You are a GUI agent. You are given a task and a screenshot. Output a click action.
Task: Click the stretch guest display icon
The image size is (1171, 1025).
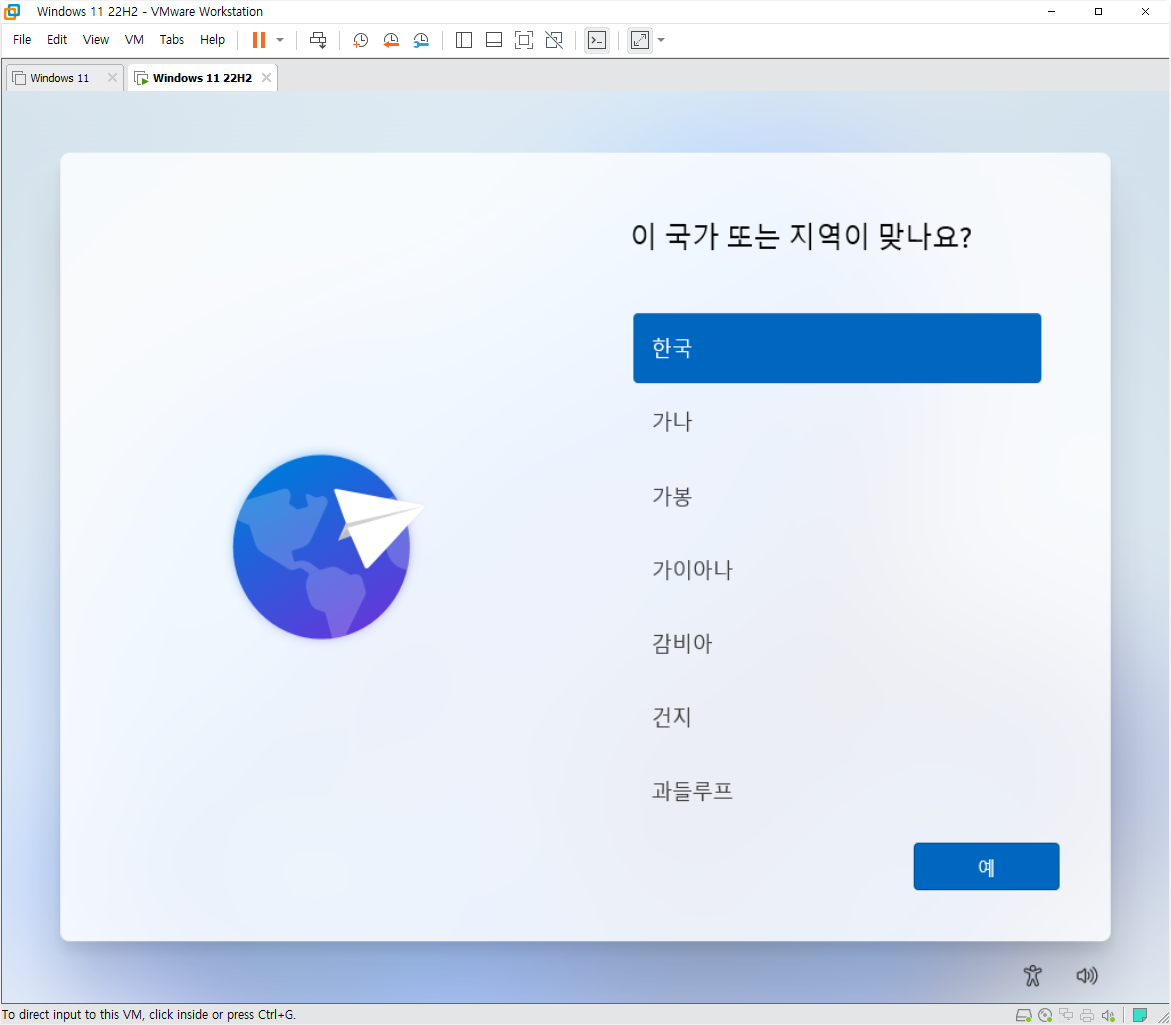click(x=640, y=40)
